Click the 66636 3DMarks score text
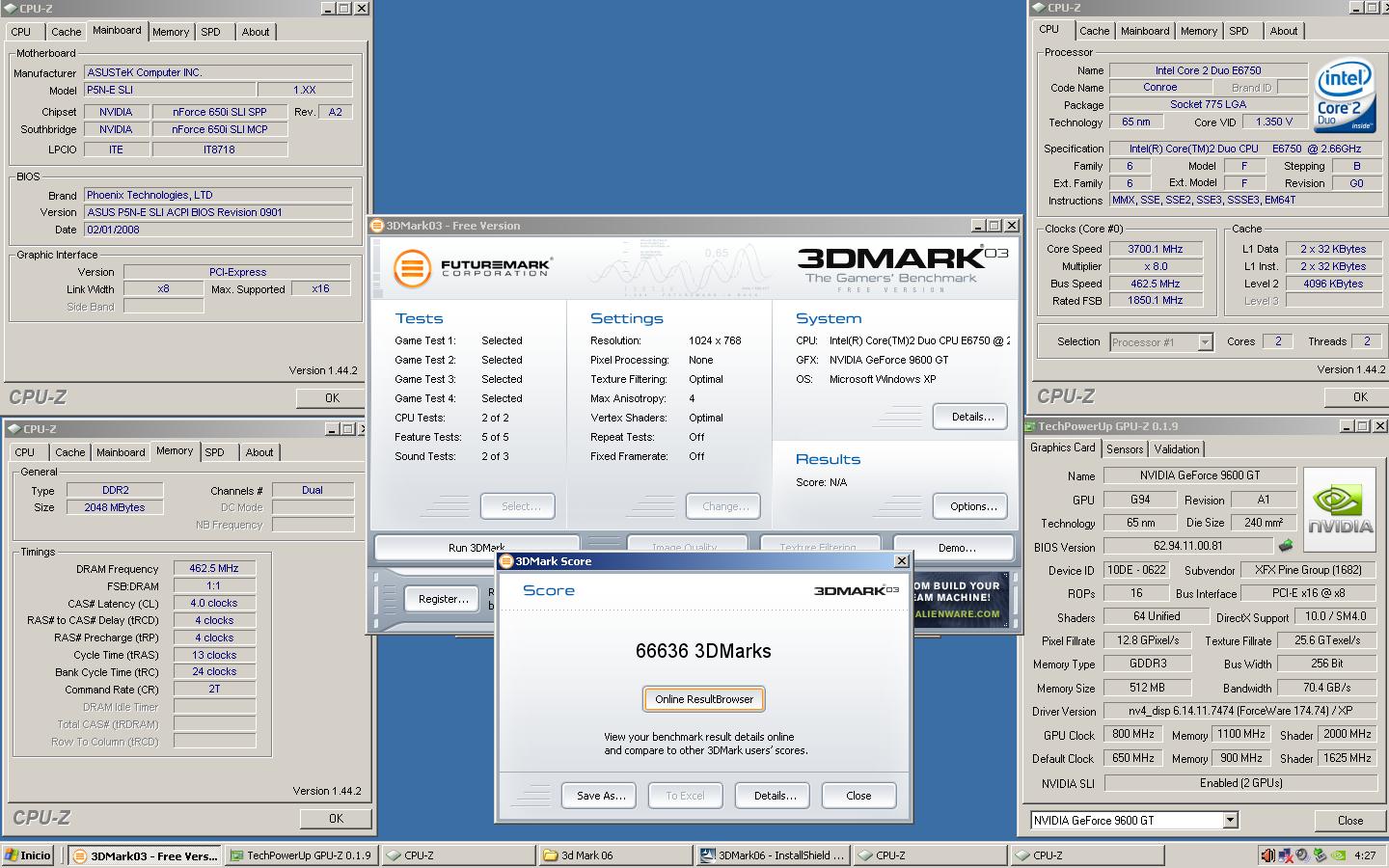Viewport: 1389px width, 868px height. pyautogui.click(x=703, y=651)
